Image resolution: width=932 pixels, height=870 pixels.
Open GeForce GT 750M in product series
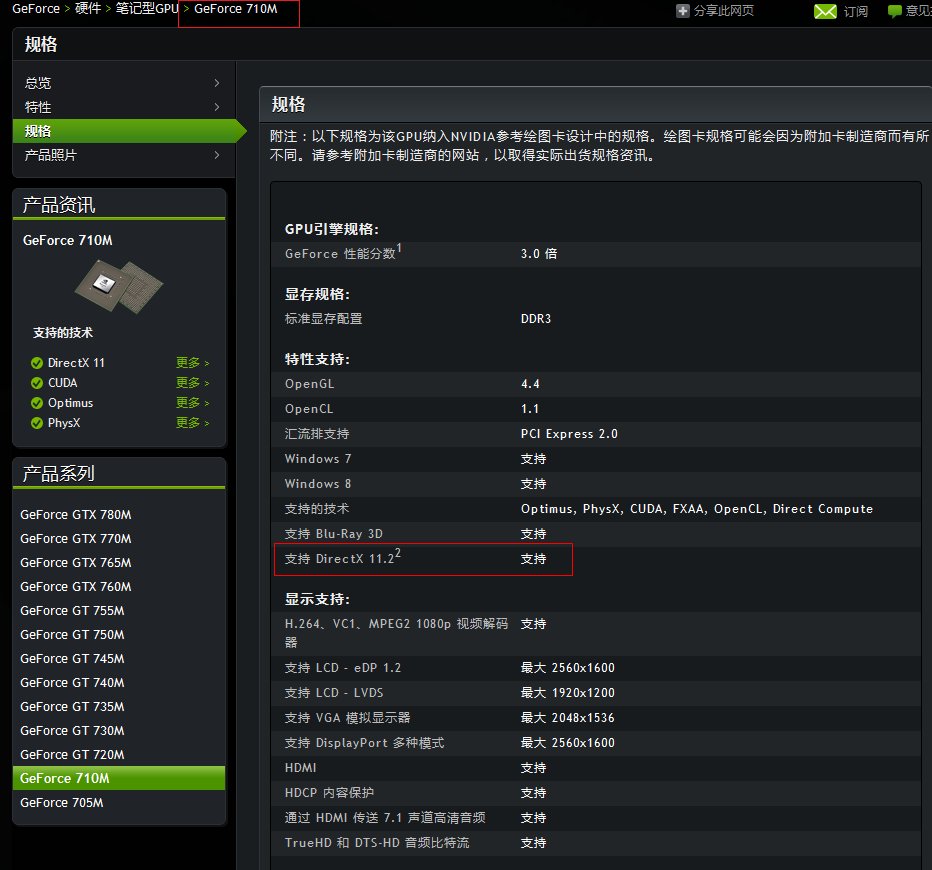pos(72,635)
